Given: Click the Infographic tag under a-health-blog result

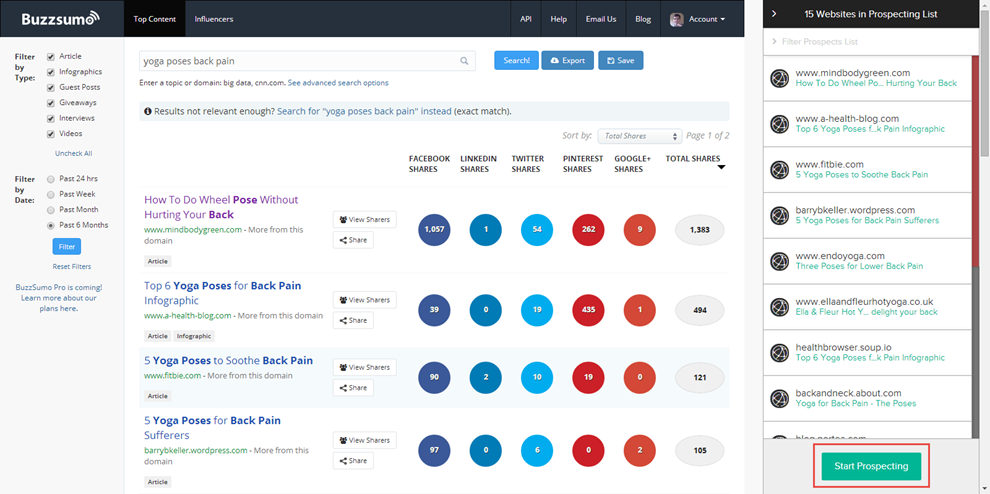Looking at the screenshot, I should 194,336.
